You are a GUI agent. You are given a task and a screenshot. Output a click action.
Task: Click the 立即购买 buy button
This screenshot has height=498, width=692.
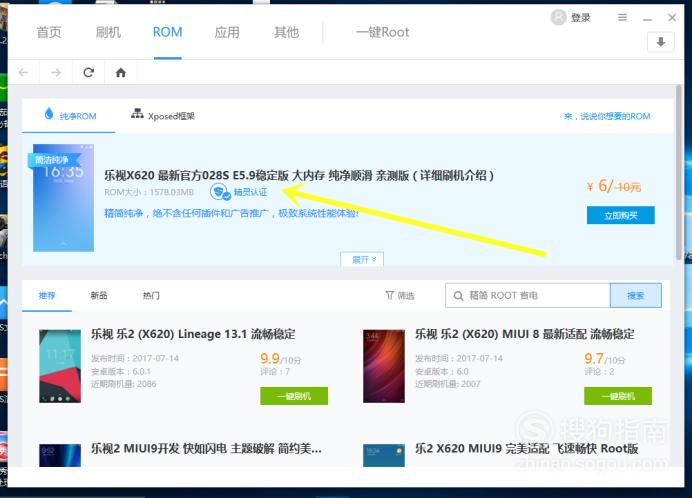coord(621,215)
